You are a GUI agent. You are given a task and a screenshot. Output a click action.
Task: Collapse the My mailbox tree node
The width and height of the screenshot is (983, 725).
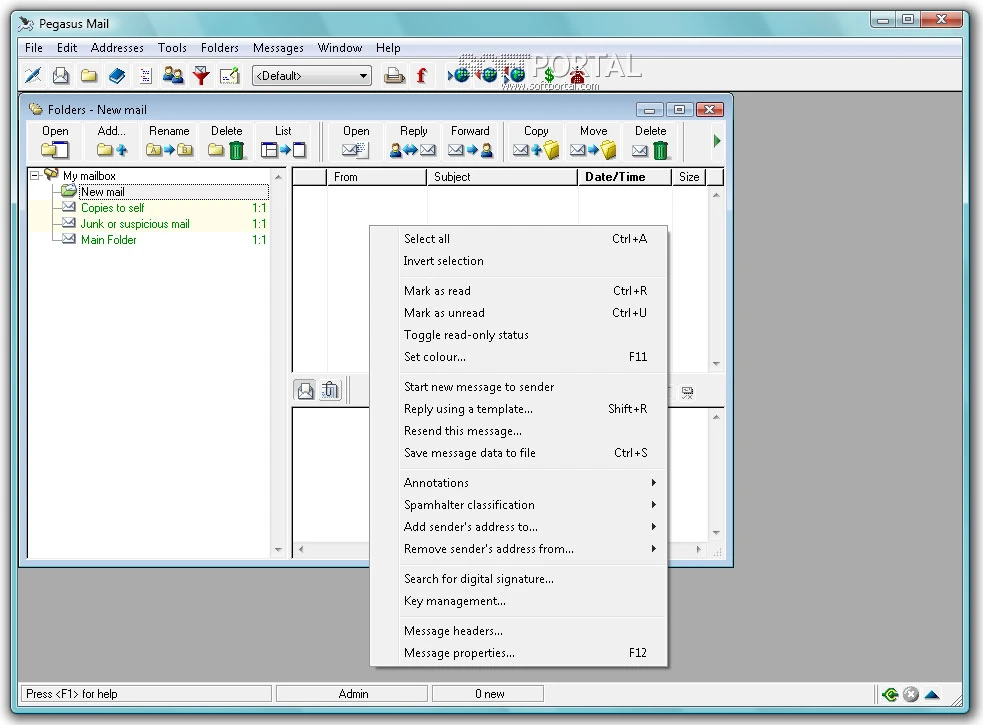click(35, 176)
